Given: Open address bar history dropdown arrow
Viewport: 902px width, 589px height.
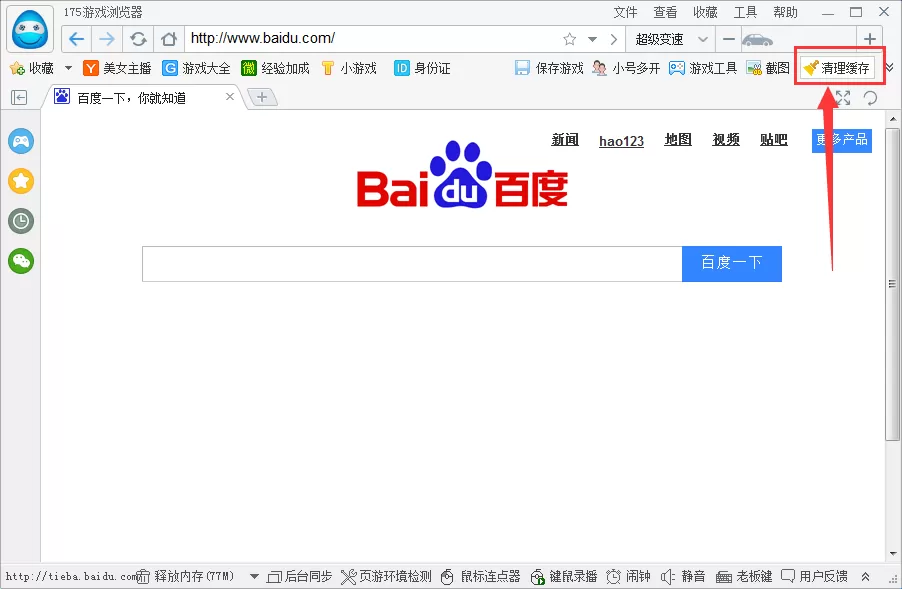Looking at the screenshot, I should tap(593, 39).
